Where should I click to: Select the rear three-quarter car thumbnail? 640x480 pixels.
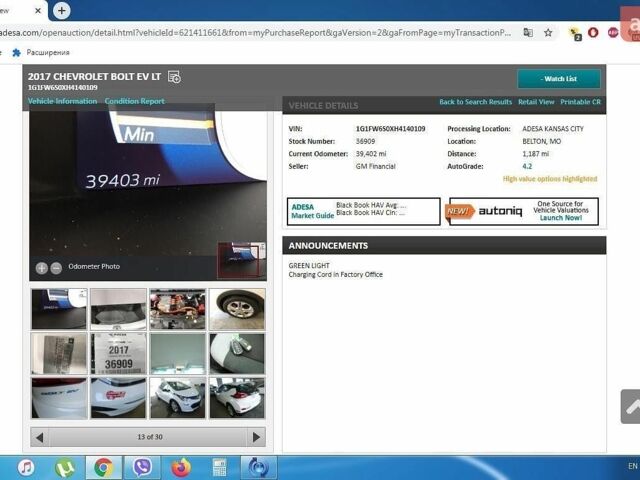point(237,398)
